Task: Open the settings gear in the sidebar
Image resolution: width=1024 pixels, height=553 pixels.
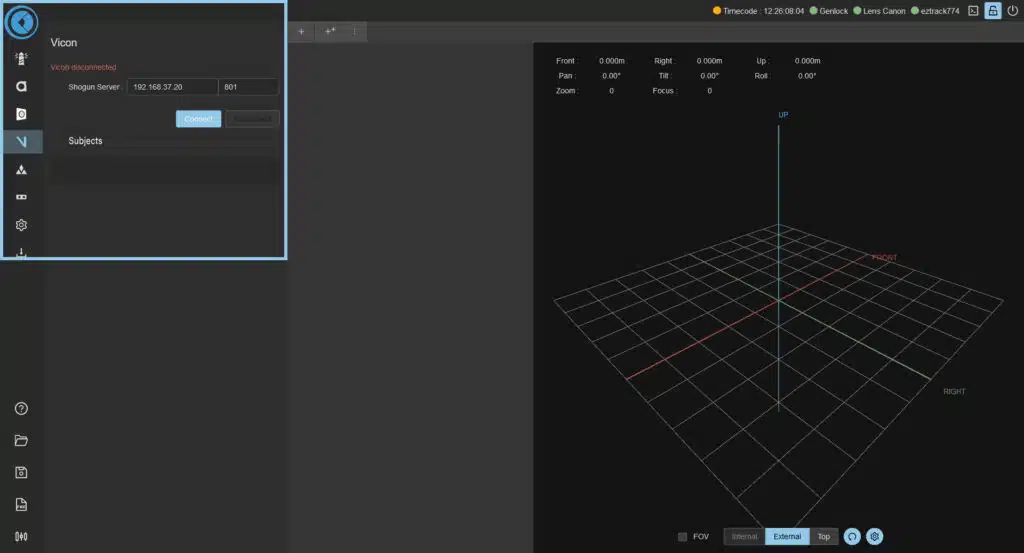Action: pos(21,225)
